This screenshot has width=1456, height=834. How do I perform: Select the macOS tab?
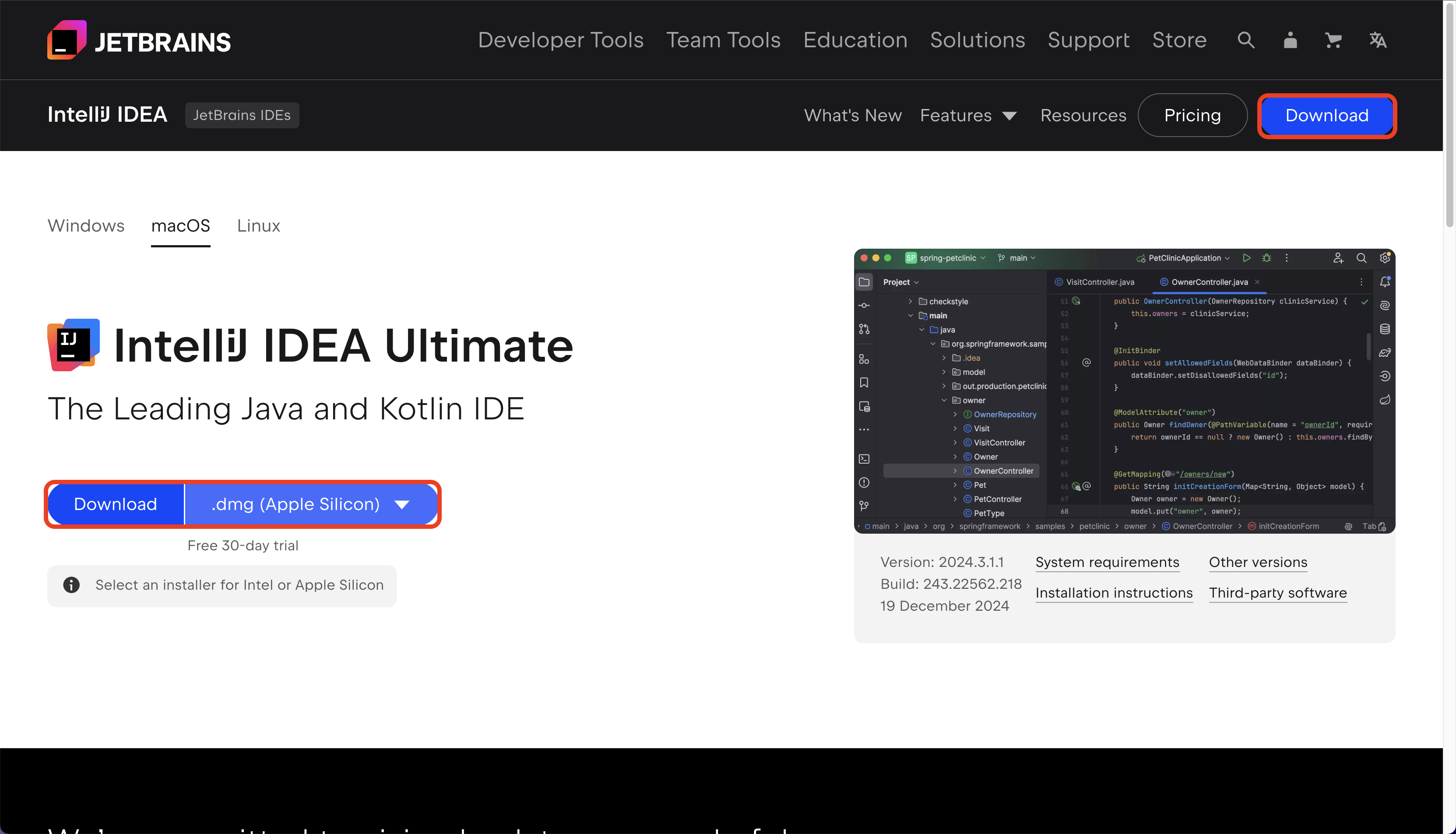tap(180, 226)
